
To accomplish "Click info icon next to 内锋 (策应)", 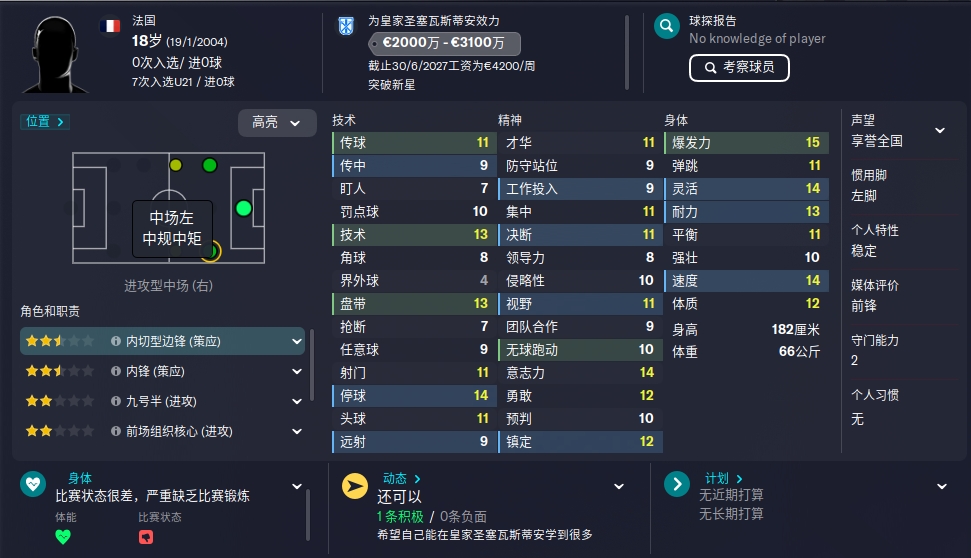I will point(116,371).
